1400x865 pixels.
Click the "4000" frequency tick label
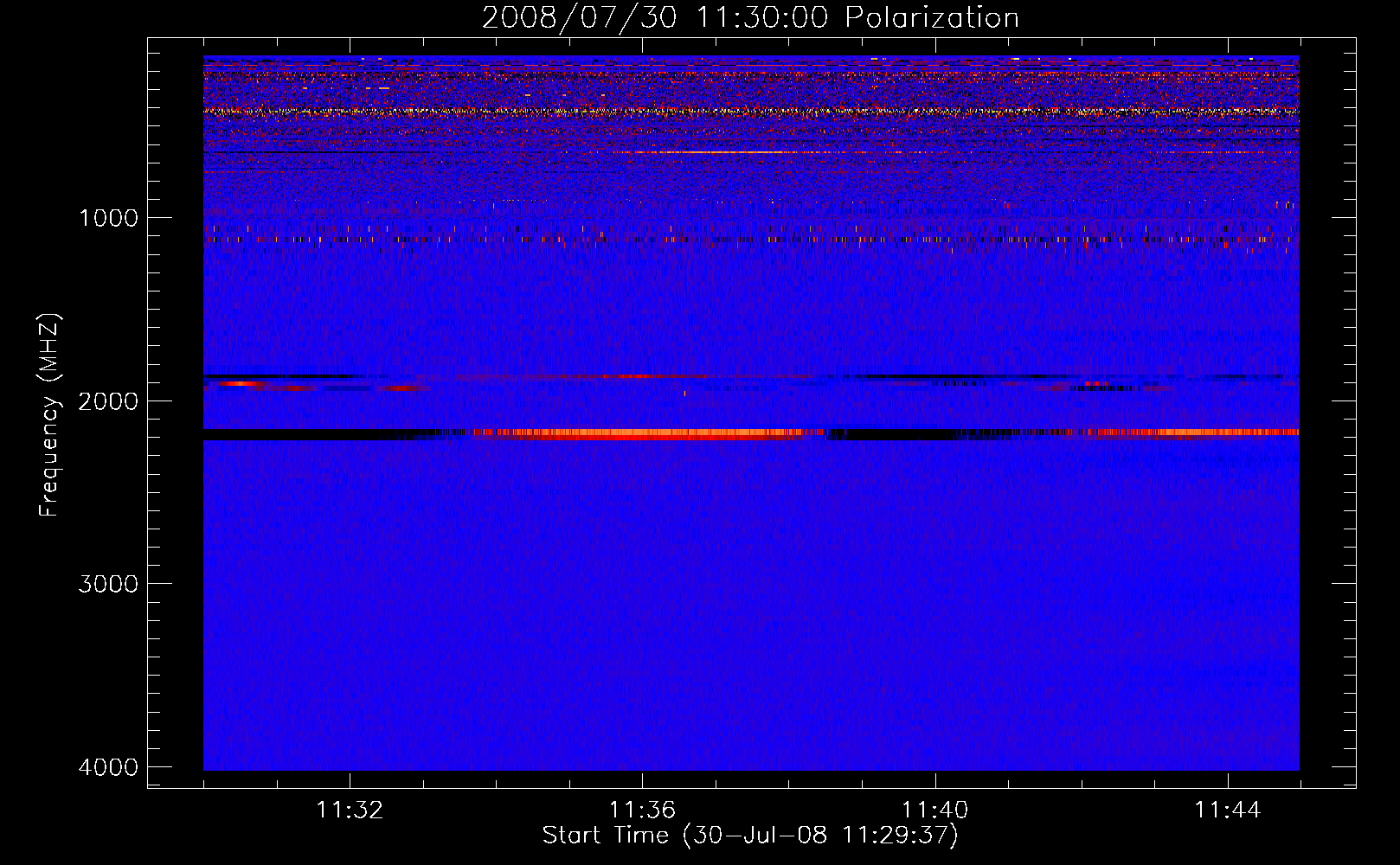click(108, 767)
